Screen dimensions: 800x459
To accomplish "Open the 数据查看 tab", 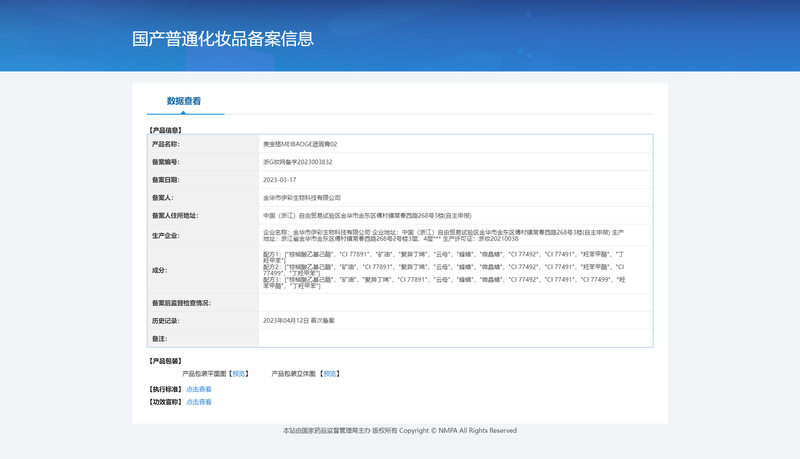I will point(184,101).
